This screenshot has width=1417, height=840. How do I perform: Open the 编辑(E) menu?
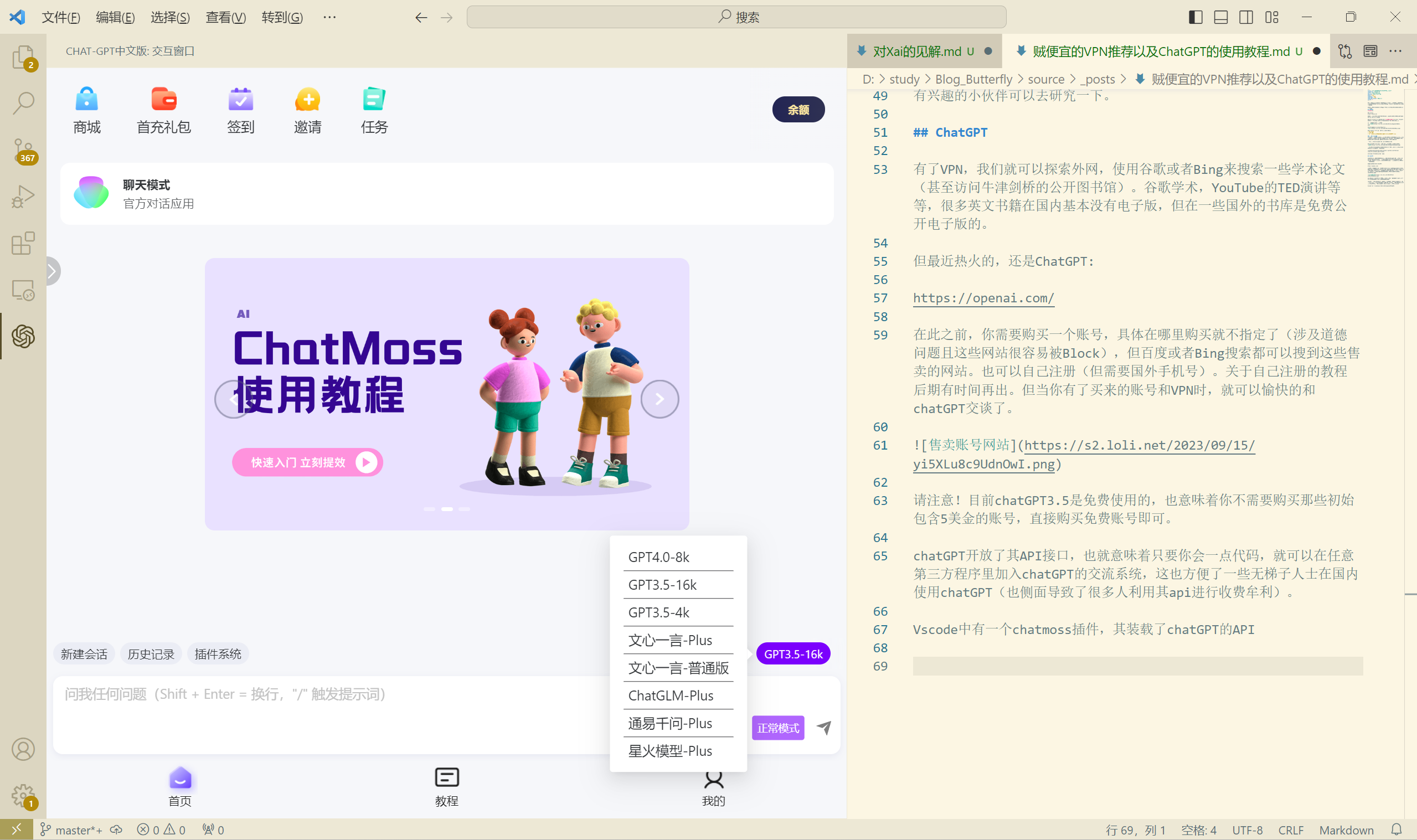coord(115,18)
